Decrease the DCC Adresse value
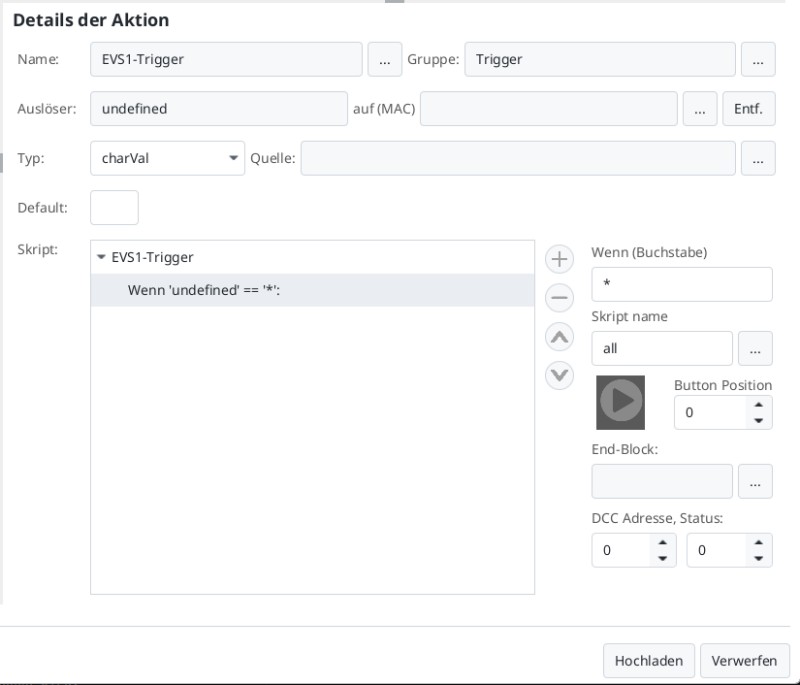The image size is (800, 685). [663, 558]
